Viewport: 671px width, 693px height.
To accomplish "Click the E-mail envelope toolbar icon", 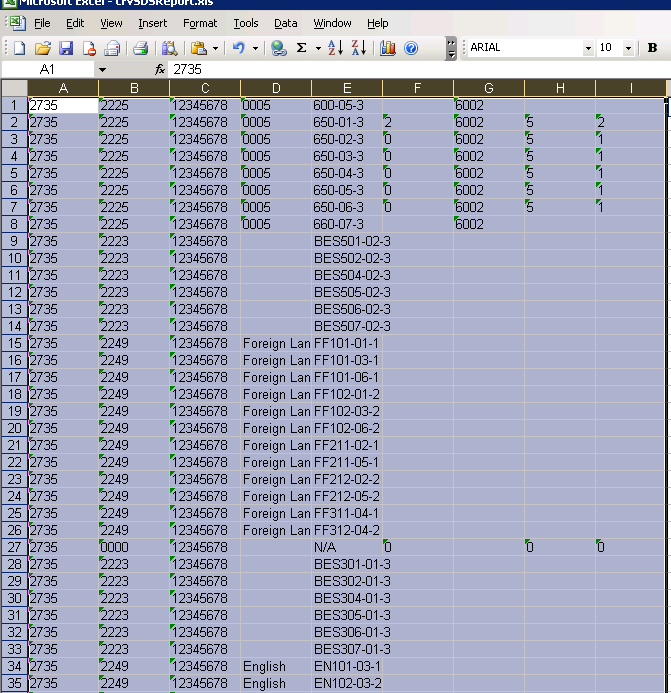I will tap(112, 48).
